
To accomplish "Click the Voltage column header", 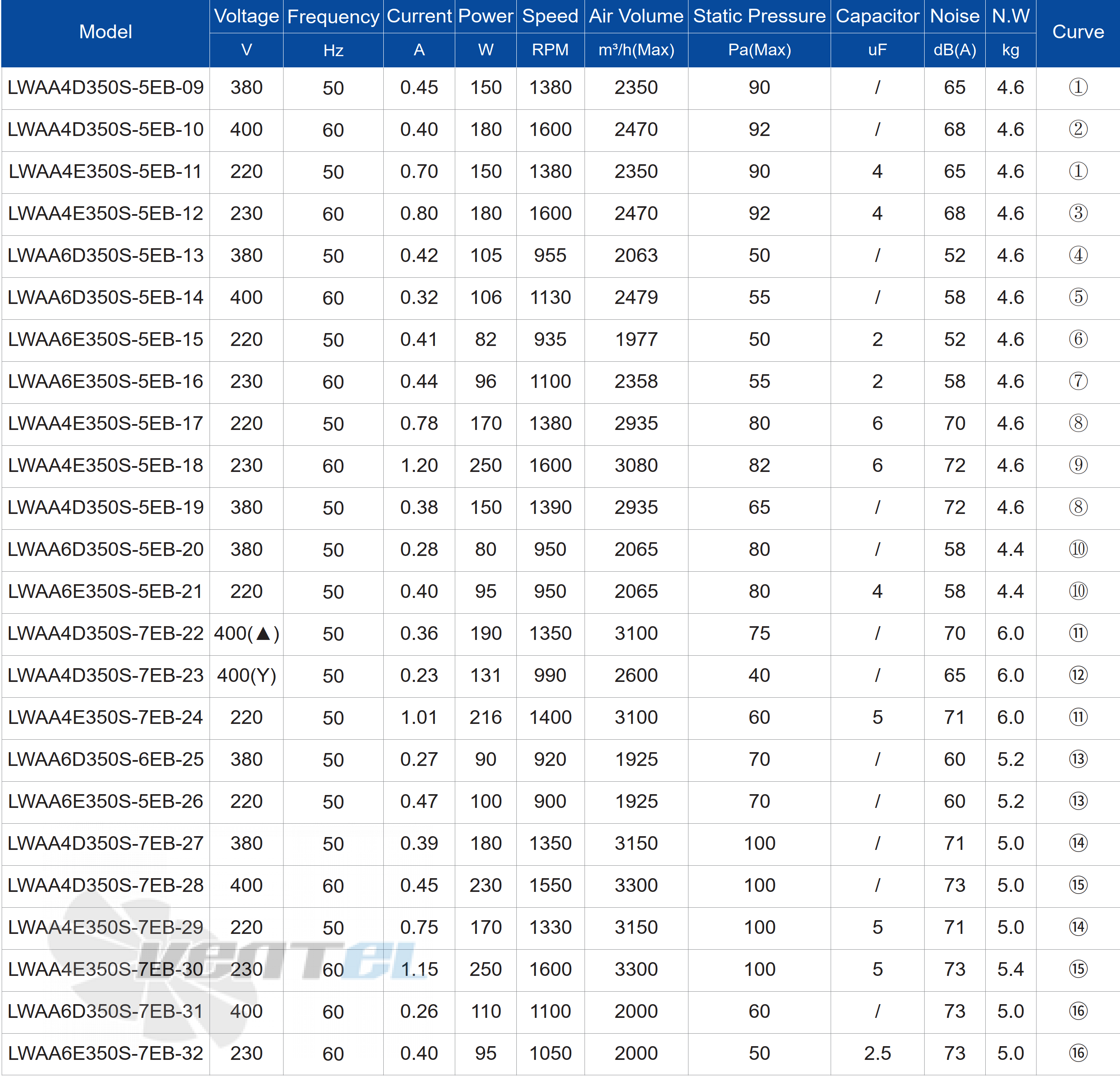I will tap(230, 15).
